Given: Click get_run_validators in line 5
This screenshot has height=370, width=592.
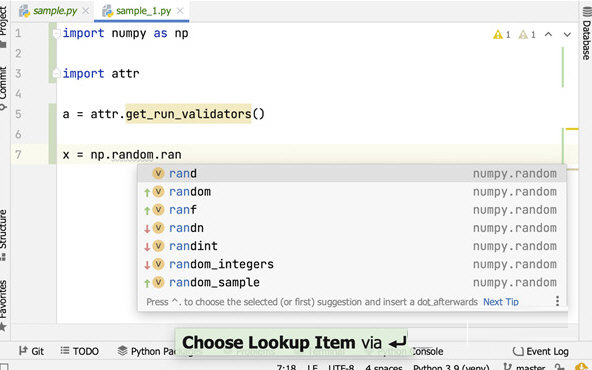Looking at the screenshot, I should pos(188,114).
